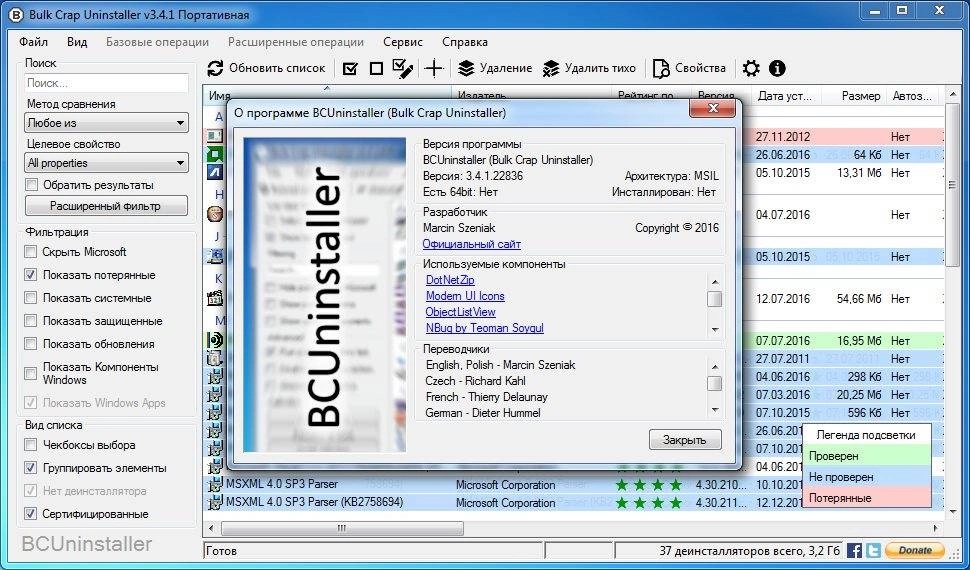Click the invert selection checkbox-with-pen toolbar icon
This screenshot has height=570, width=970.
(x=403, y=68)
